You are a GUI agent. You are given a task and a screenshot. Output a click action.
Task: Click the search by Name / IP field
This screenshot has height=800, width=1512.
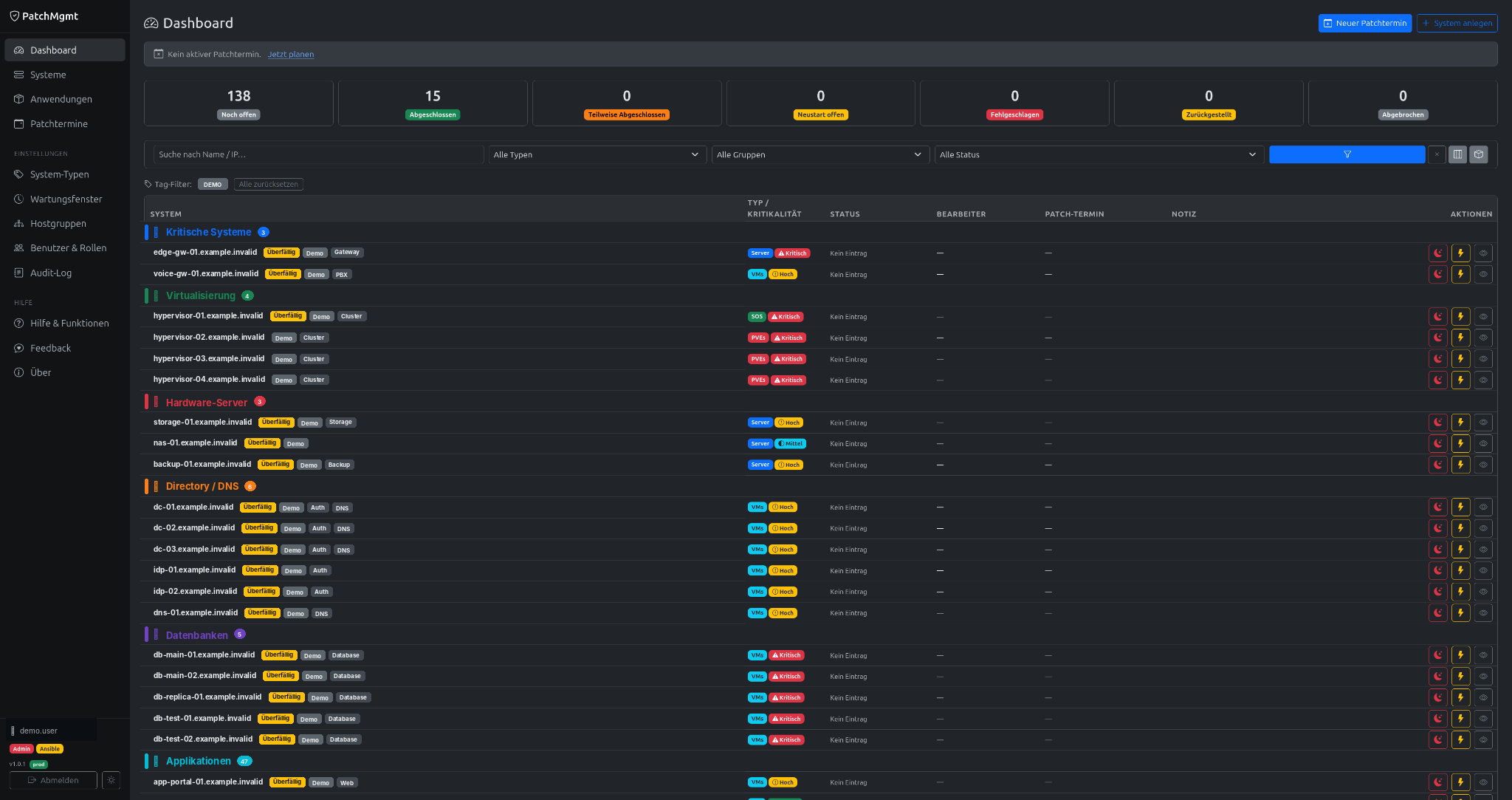click(x=318, y=154)
